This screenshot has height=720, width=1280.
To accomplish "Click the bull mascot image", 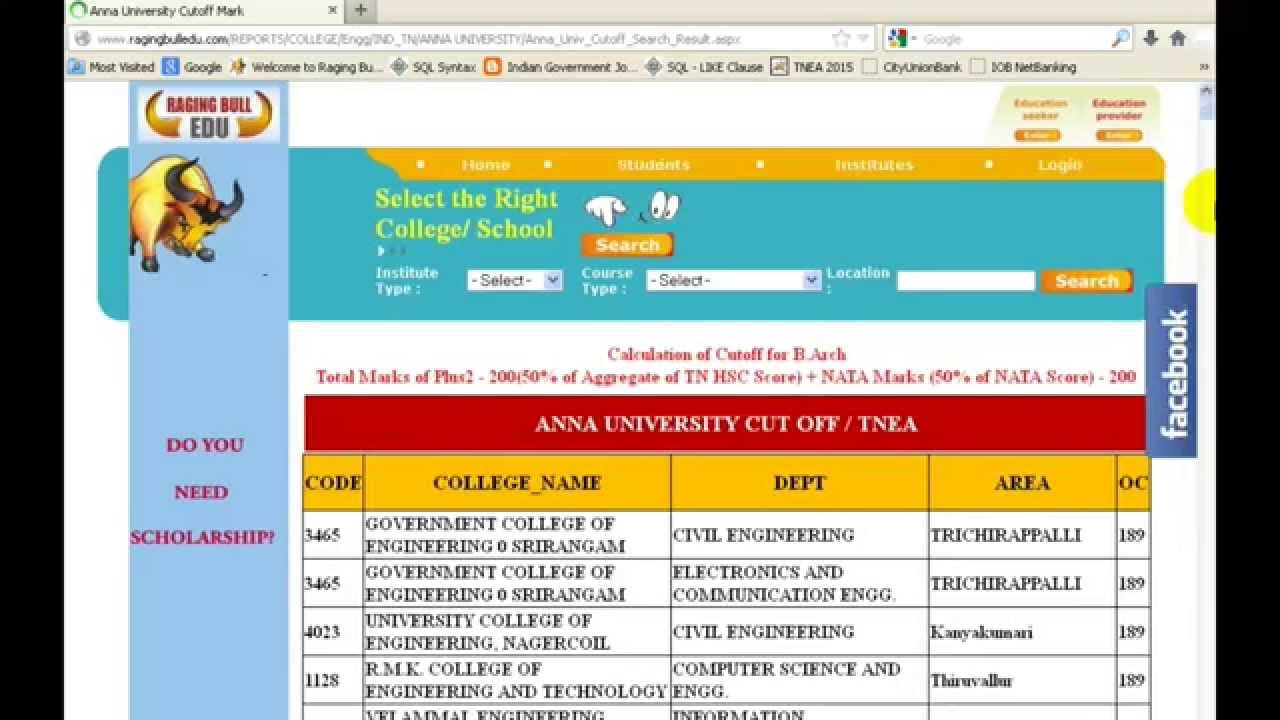I will pyautogui.click(x=185, y=213).
